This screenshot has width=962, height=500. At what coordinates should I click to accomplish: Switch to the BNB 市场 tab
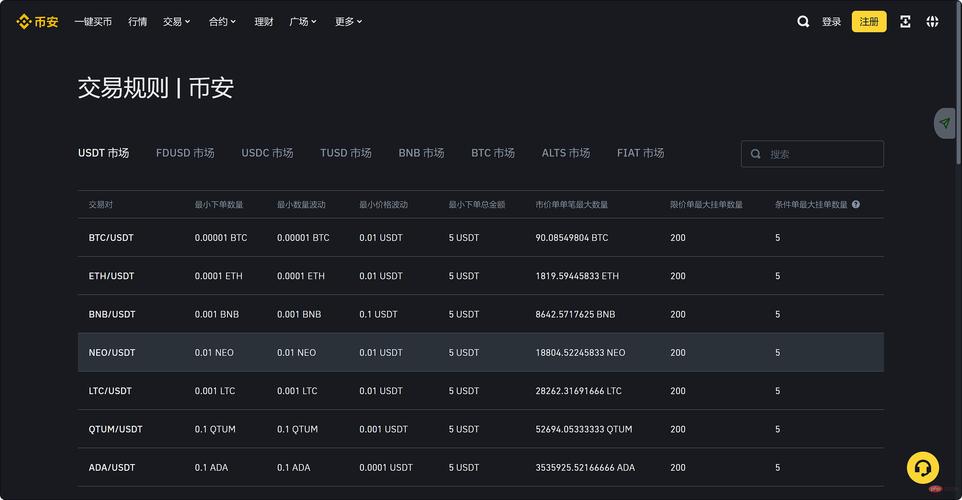point(421,153)
